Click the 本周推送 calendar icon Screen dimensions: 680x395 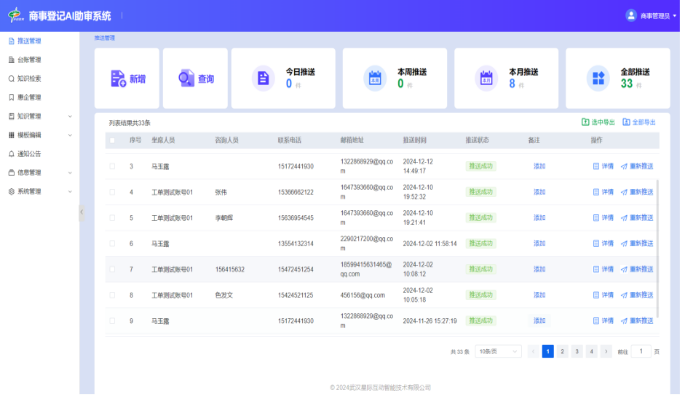click(x=375, y=78)
